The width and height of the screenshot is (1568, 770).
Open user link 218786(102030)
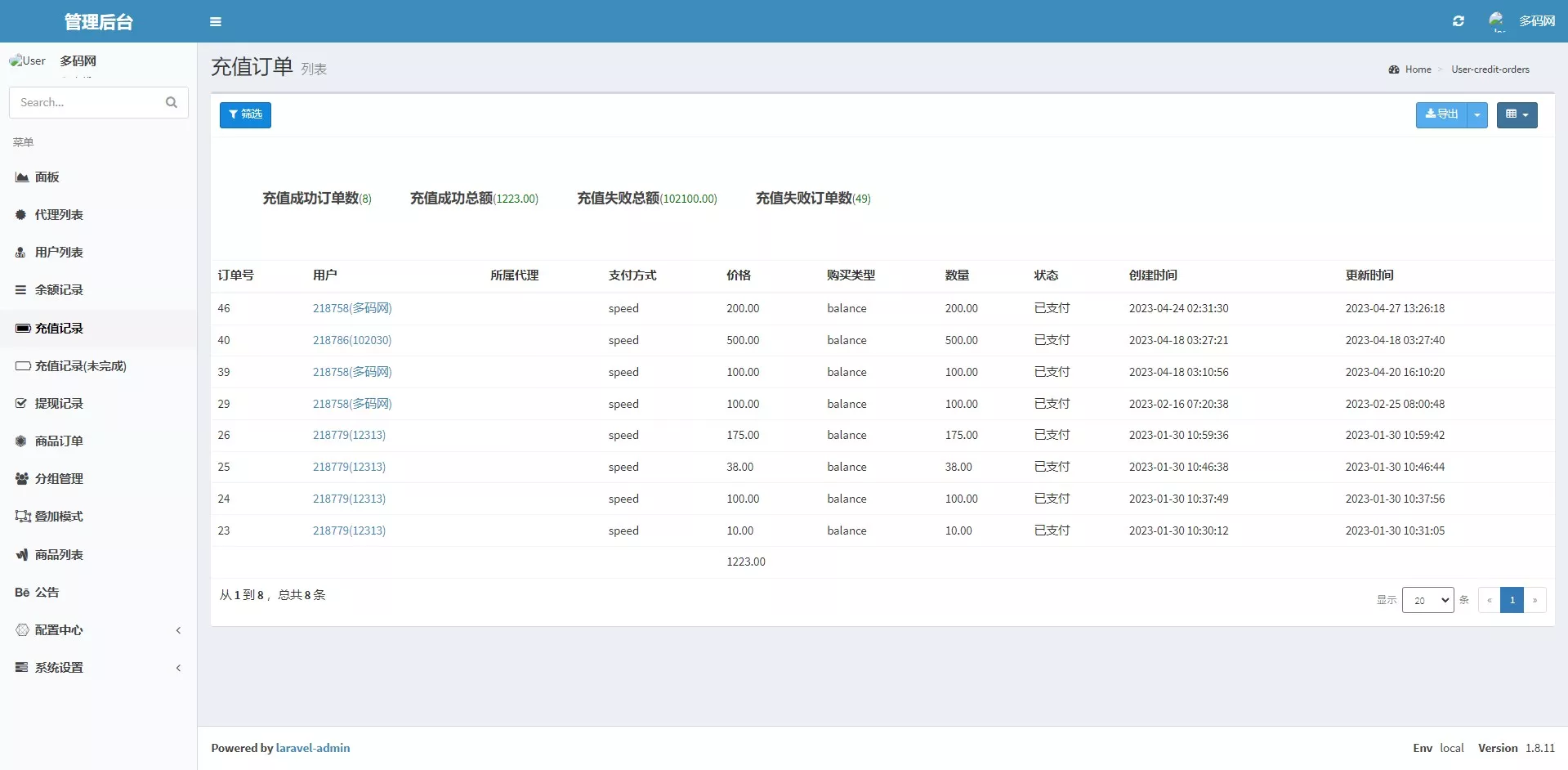[352, 340]
